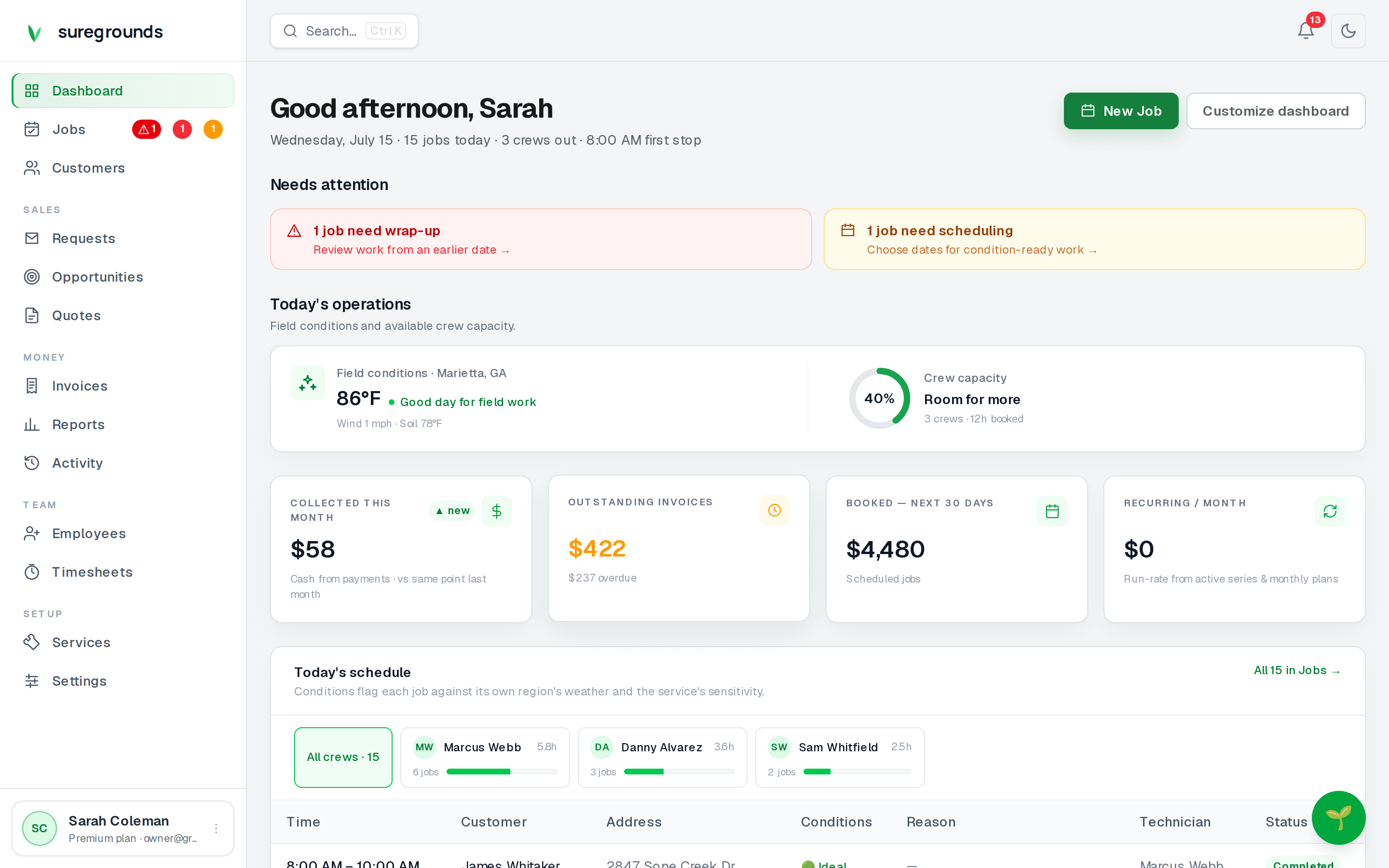Click the 40% crew capacity ring
Image resolution: width=1389 pixels, height=868 pixels.
coord(879,398)
